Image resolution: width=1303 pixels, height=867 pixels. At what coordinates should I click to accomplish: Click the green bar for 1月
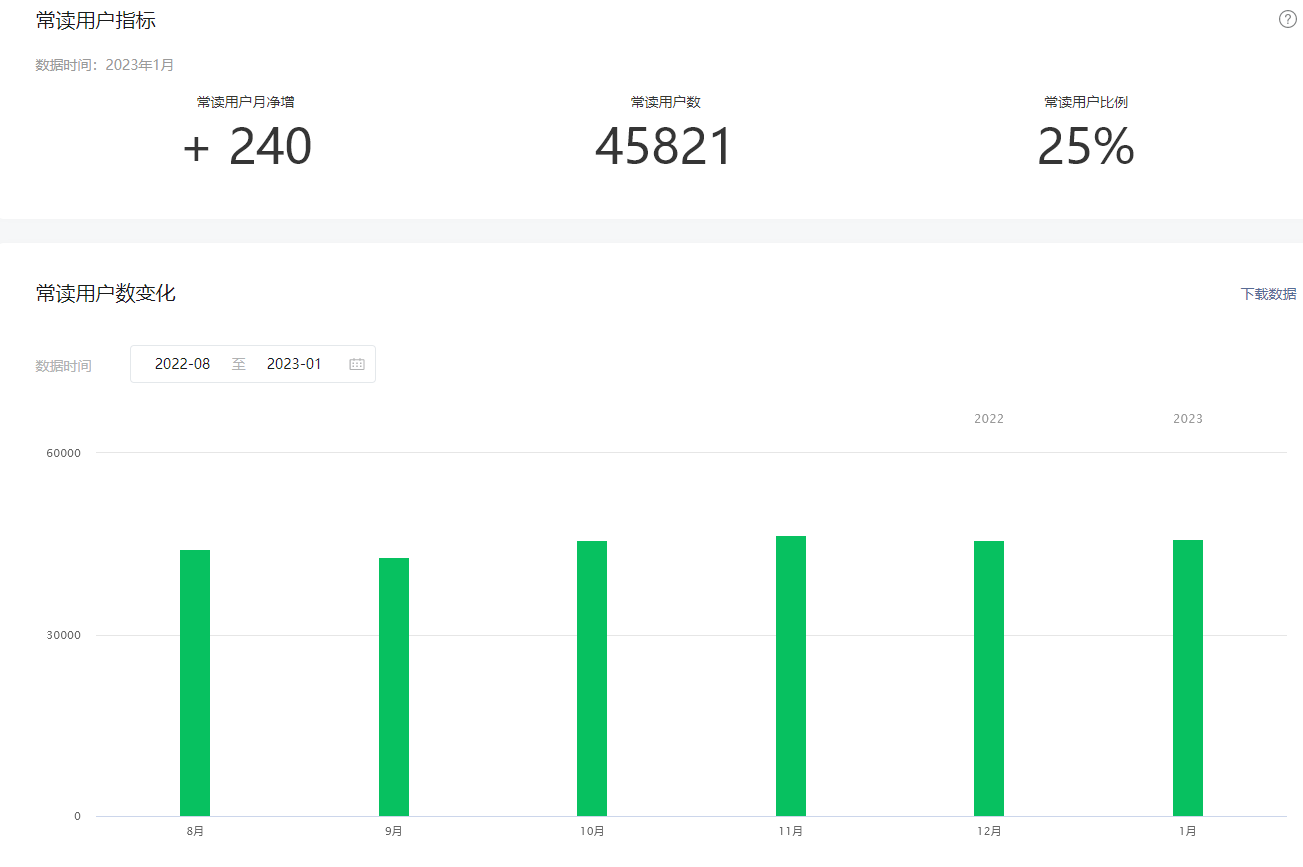1188,677
